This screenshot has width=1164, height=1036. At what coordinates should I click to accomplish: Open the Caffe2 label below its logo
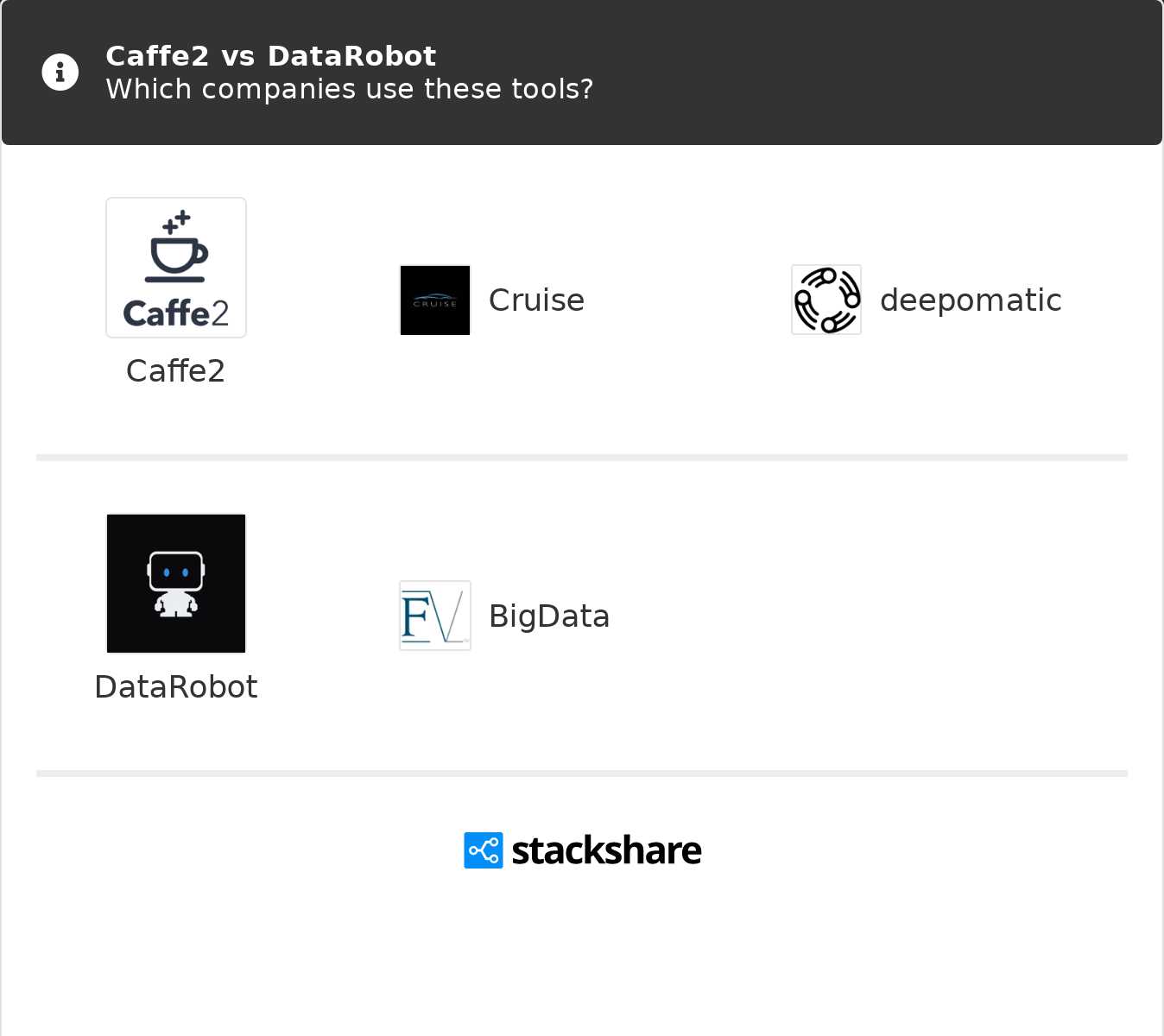point(176,371)
